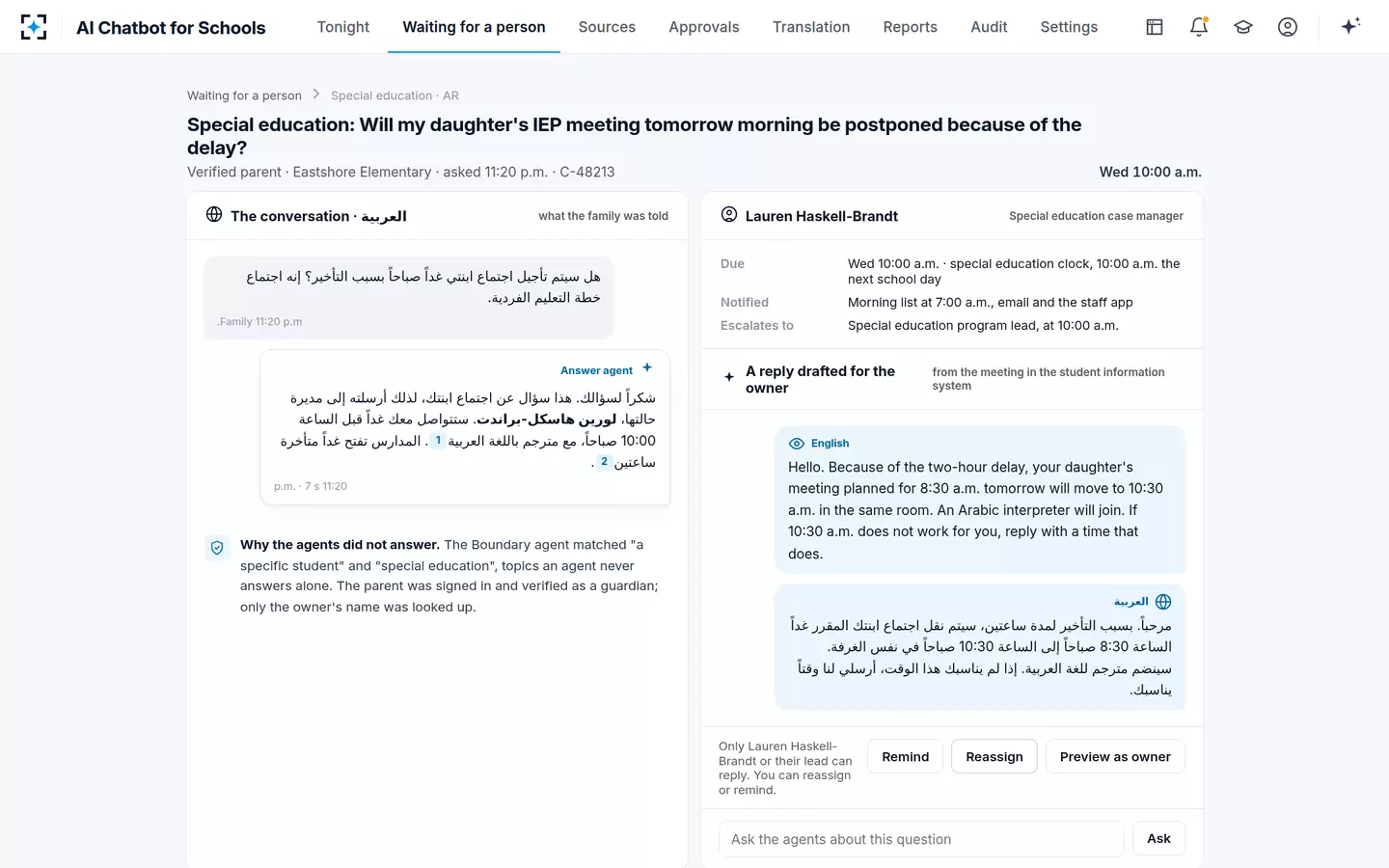Open the Settings tab
Image resolution: width=1389 pixels, height=868 pixels.
click(1069, 27)
